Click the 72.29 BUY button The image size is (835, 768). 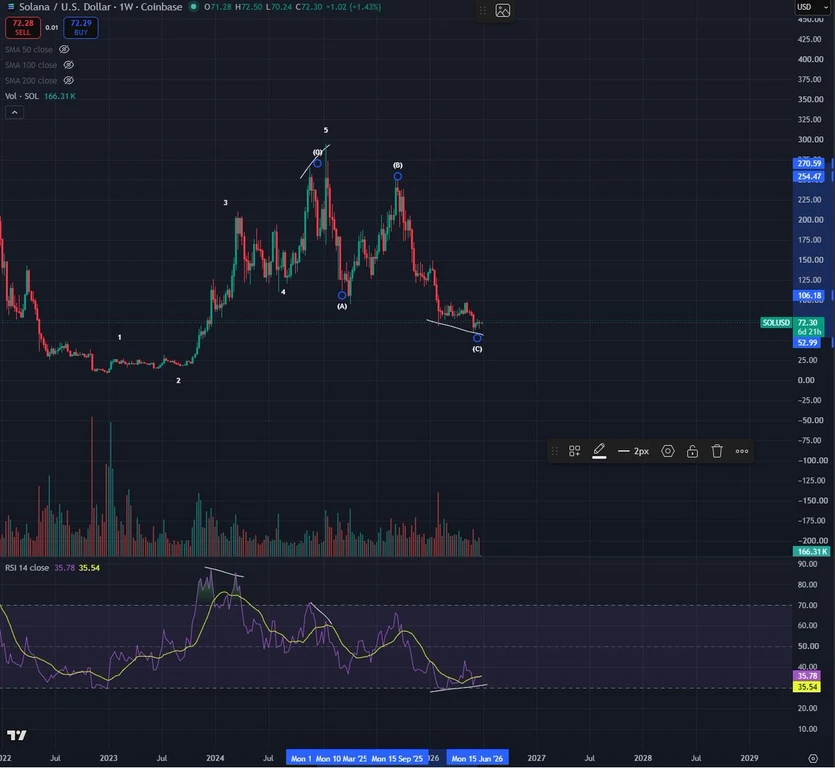(x=81, y=28)
